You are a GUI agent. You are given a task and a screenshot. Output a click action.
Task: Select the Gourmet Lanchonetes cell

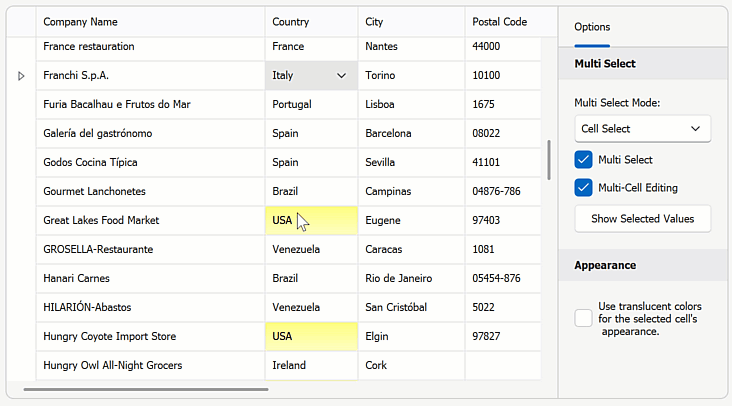coord(150,191)
